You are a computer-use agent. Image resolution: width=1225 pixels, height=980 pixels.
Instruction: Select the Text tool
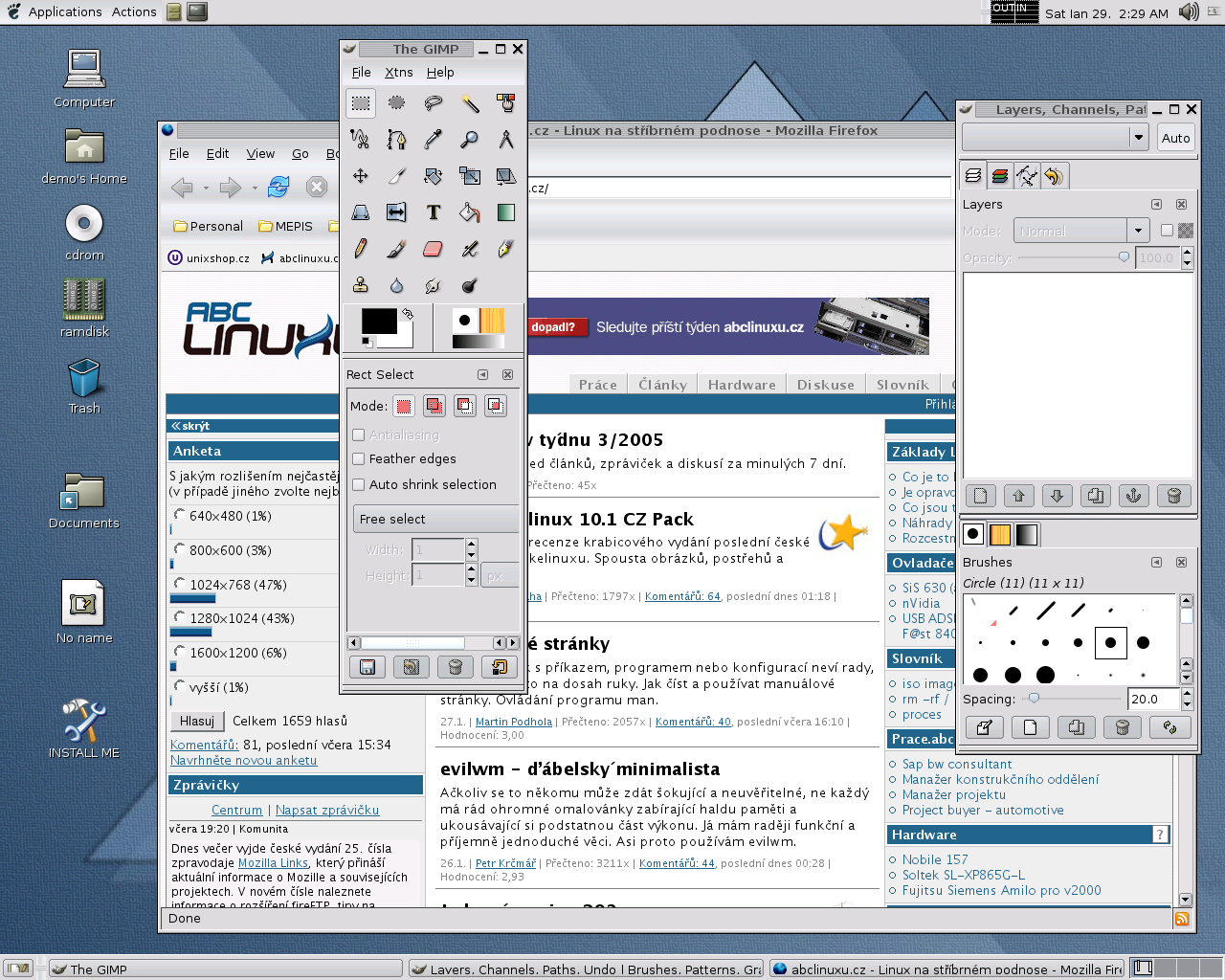(434, 212)
